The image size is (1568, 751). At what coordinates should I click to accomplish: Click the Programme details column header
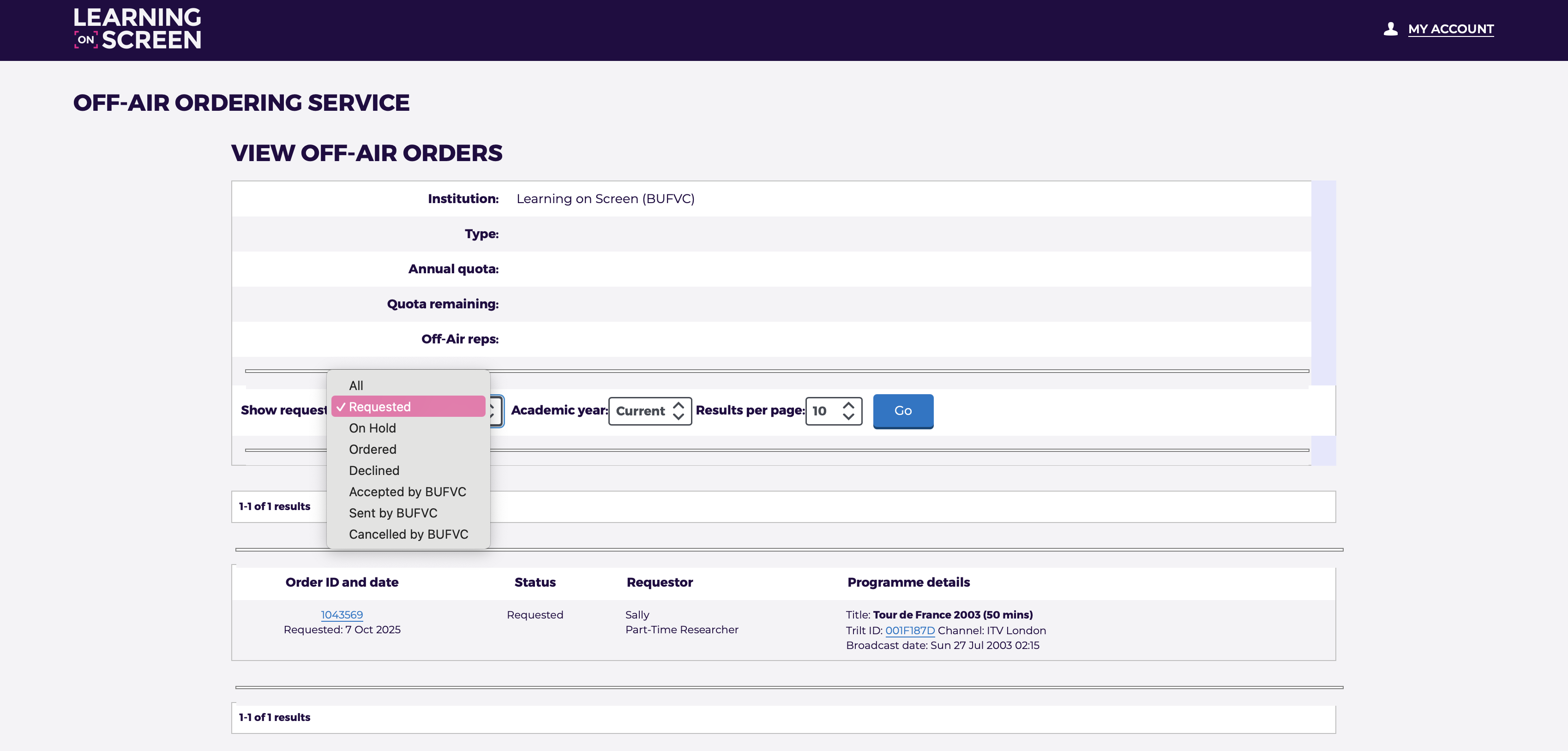909,583
